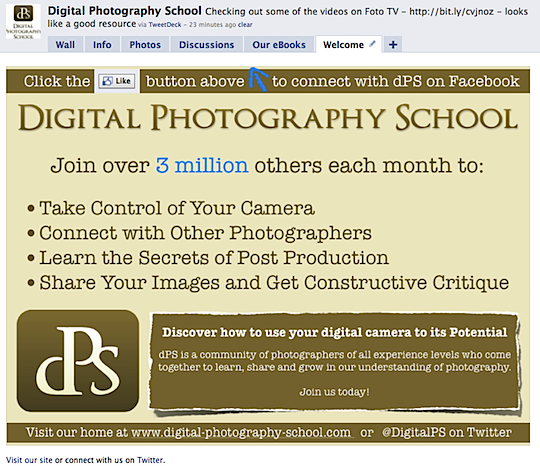Click the blue '3 million' text
540x466 pixels.
202,165
